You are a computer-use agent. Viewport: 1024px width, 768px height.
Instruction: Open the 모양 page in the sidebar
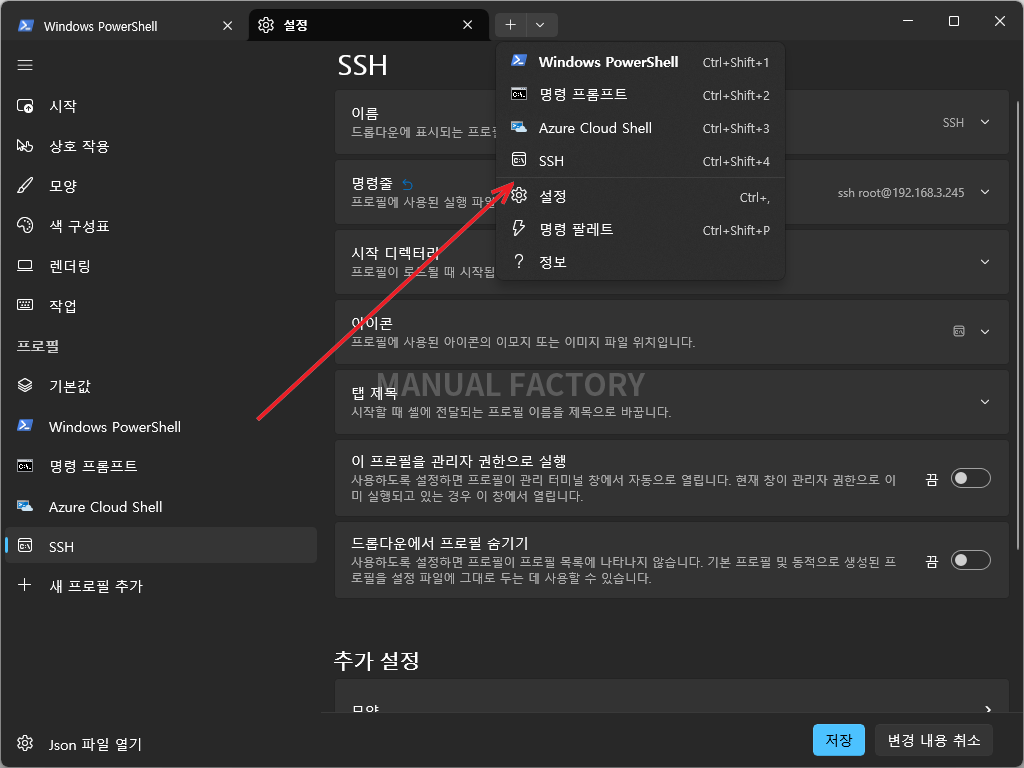[x=161, y=186]
